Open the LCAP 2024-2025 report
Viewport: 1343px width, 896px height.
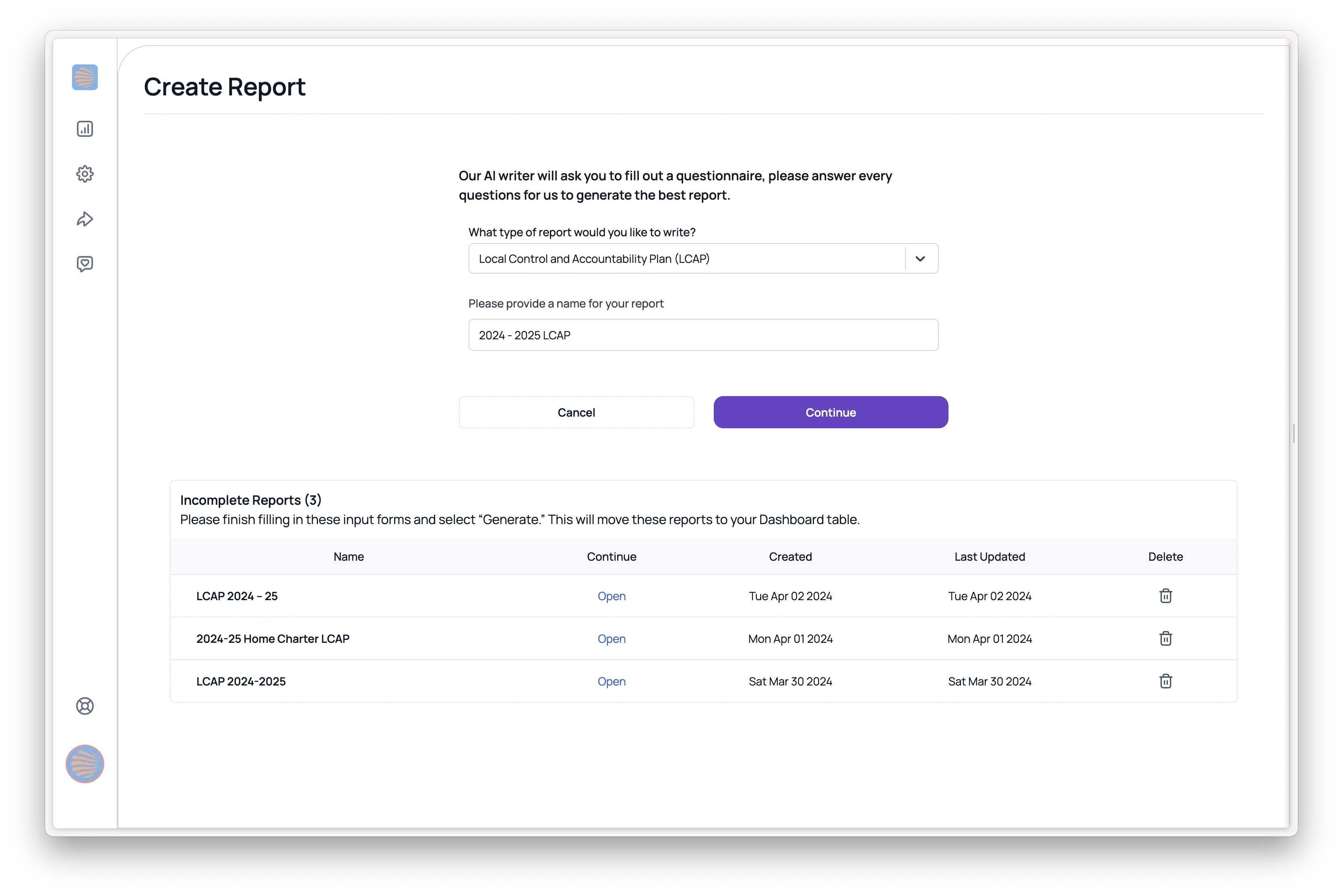pyautogui.click(x=612, y=681)
